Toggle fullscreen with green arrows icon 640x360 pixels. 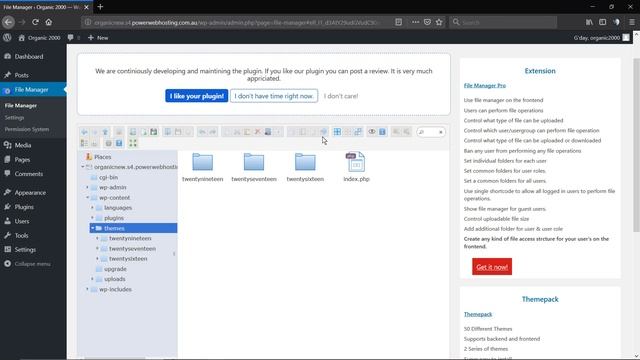(133, 143)
